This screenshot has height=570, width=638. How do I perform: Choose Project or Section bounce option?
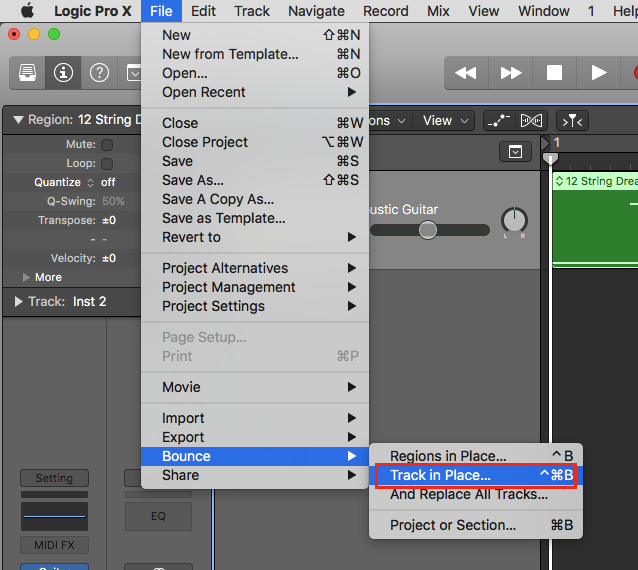[476, 525]
